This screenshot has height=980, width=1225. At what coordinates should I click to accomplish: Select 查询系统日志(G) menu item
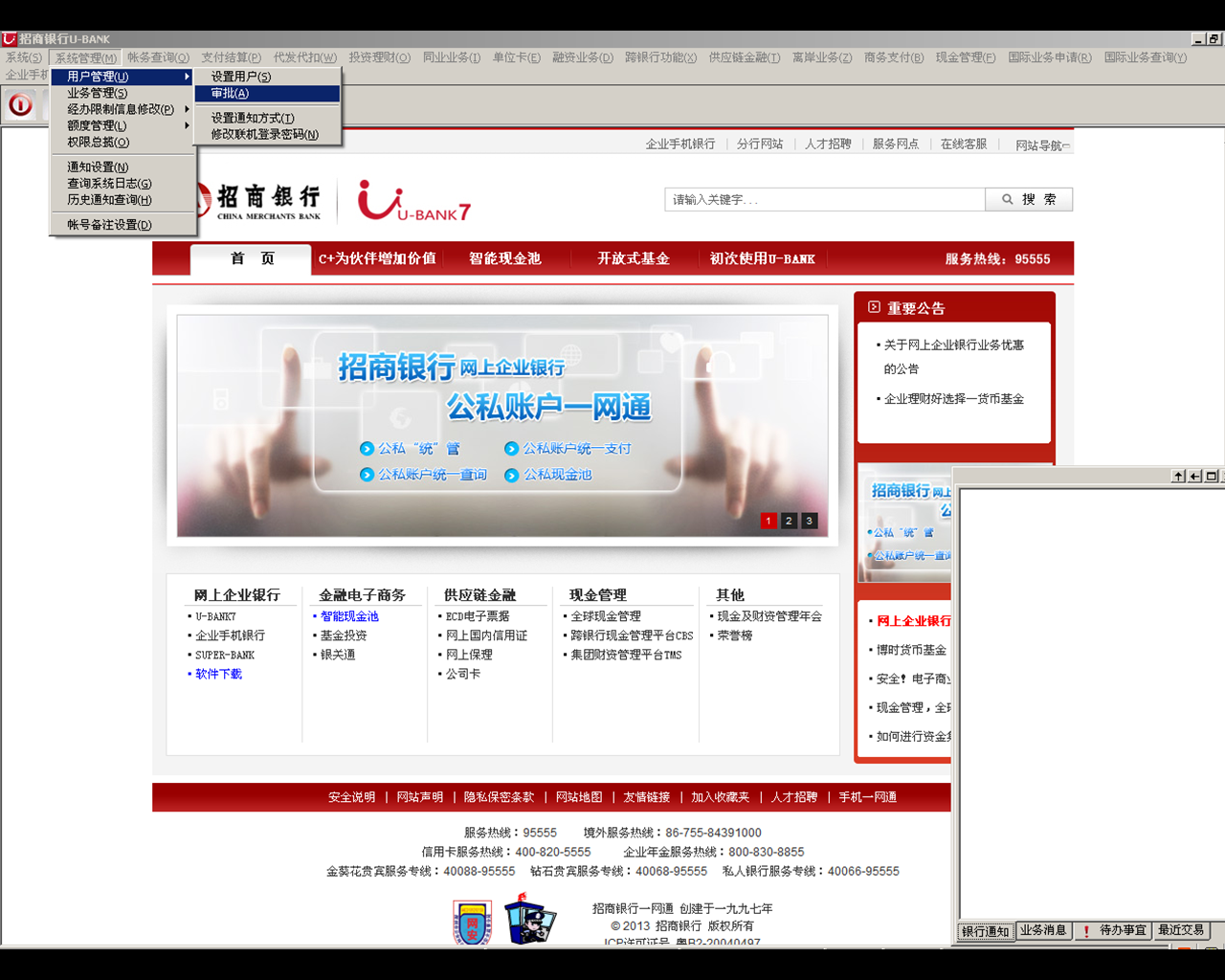click(123, 183)
